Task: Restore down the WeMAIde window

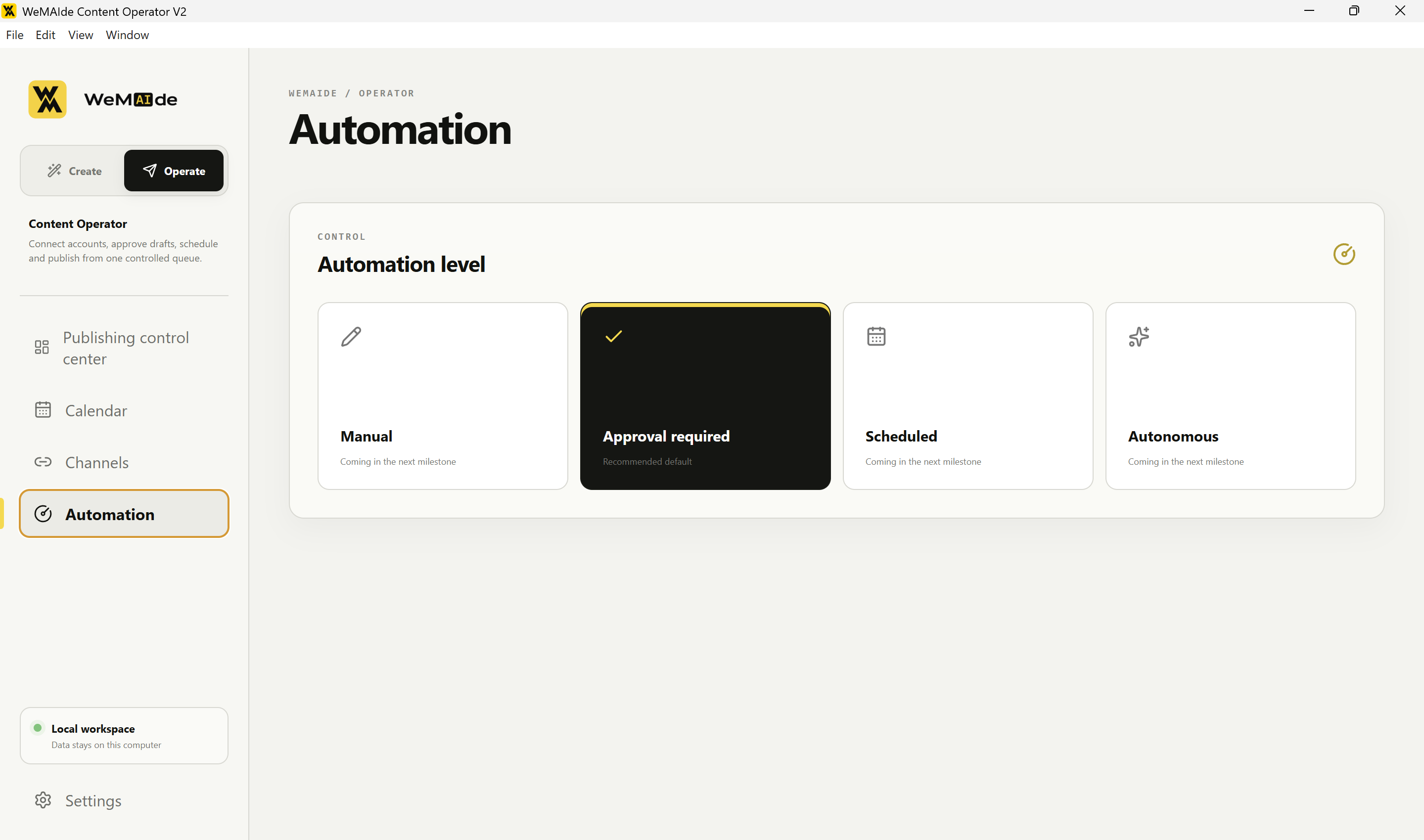Action: click(1354, 11)
